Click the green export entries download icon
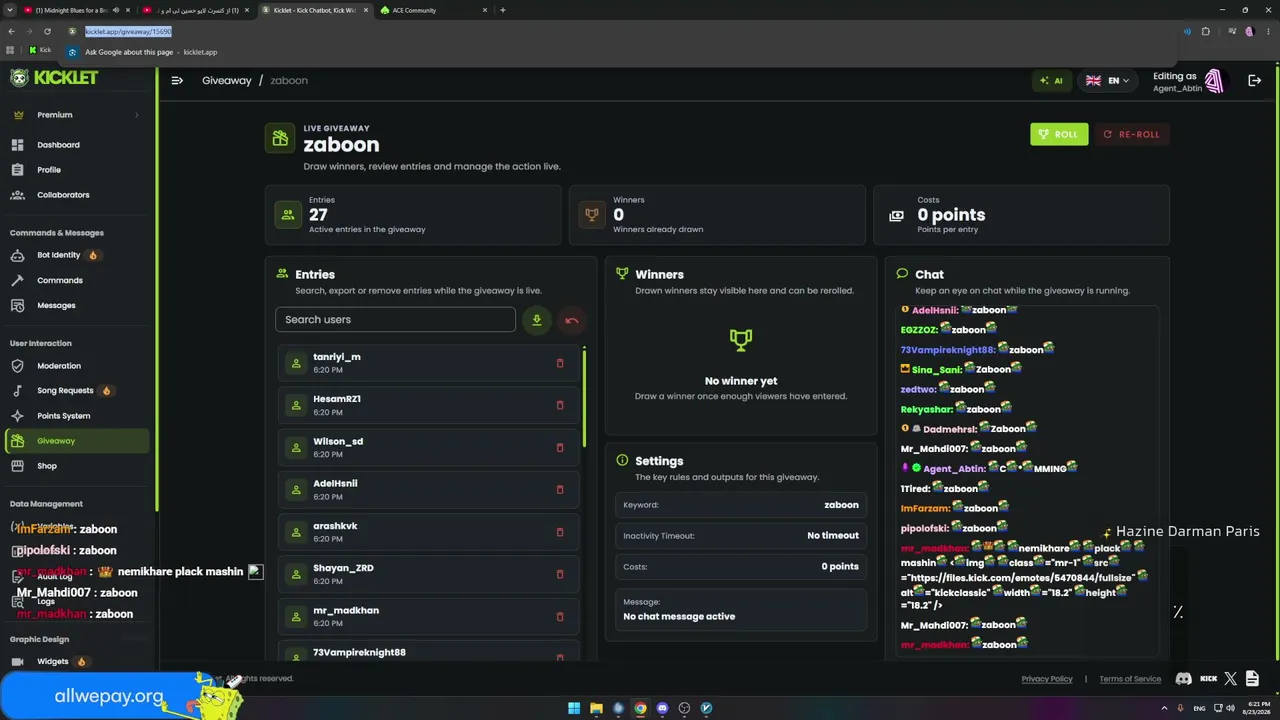This screenshot has height=720, width=1280. coord(537,320)
